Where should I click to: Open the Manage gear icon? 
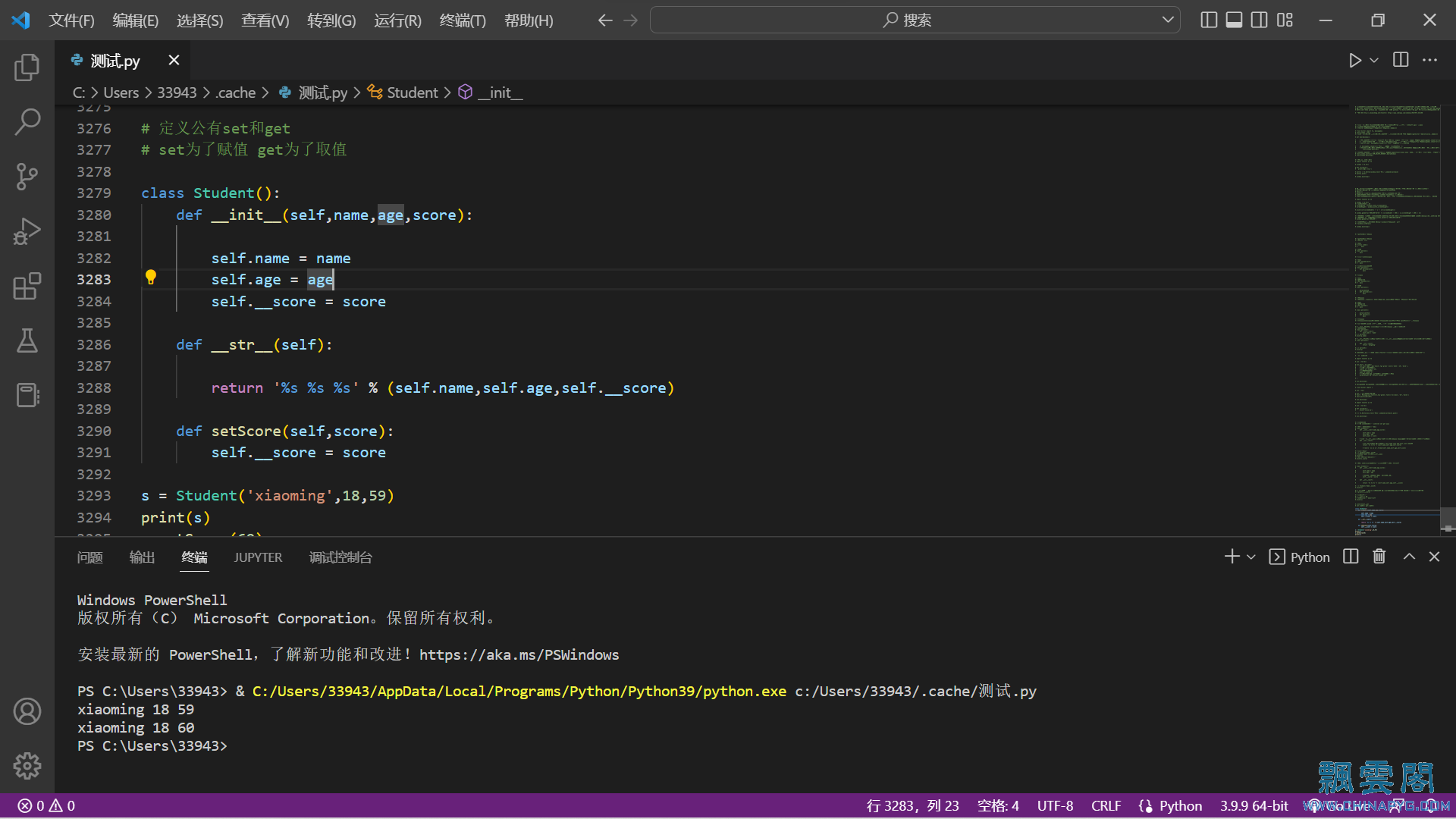pyautogui.click(x=27, y=766)
